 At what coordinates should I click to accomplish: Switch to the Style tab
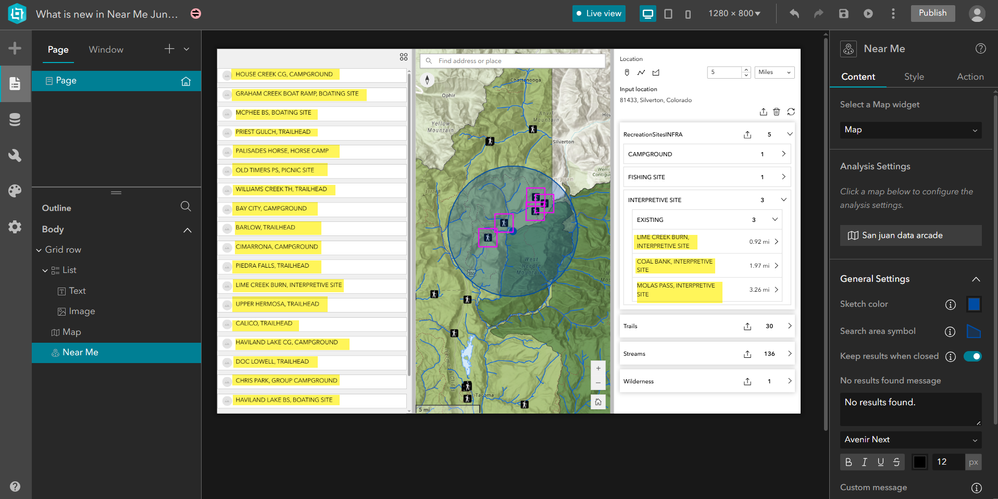pyautogui.click(x=913, y=77)
